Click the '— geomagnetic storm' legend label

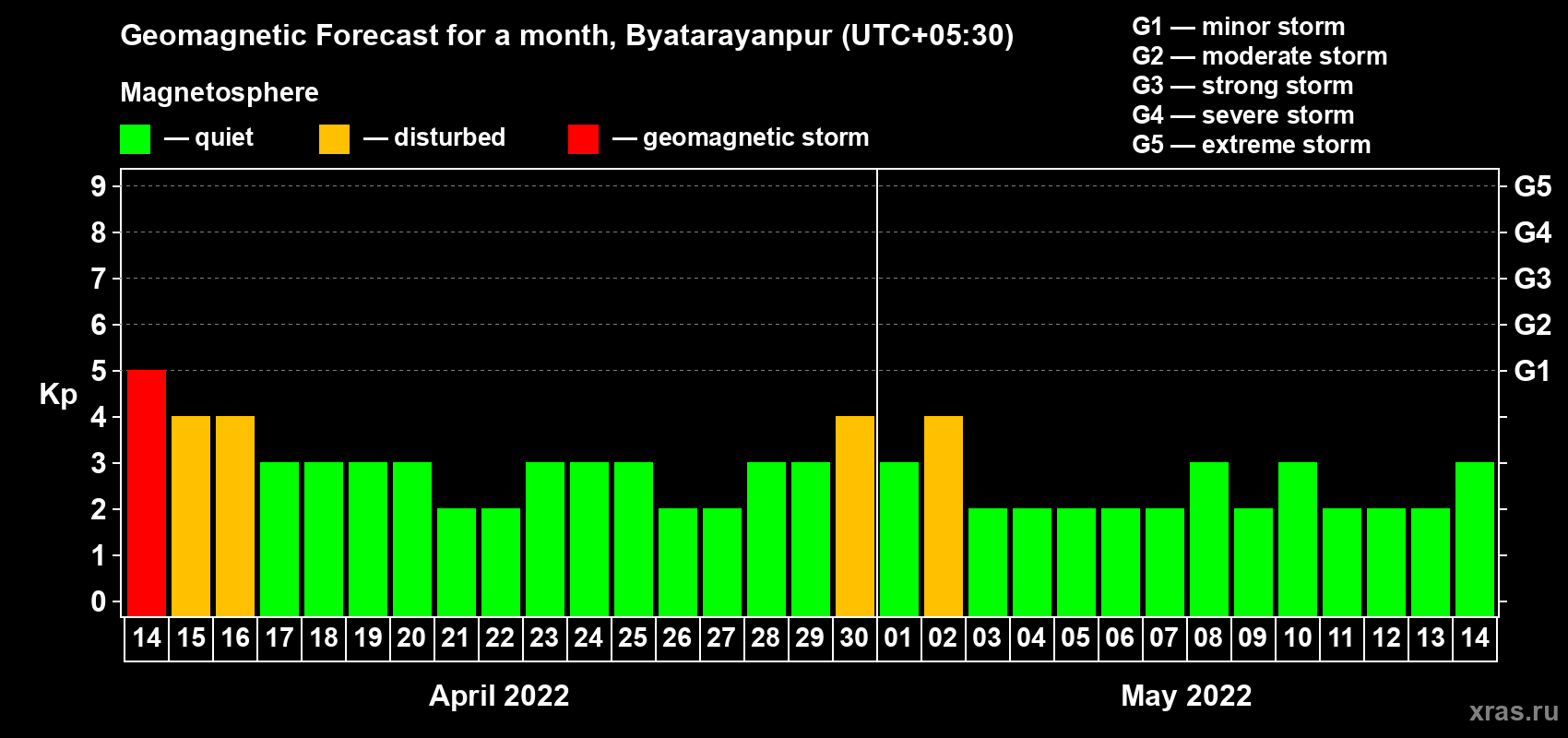click(741, 137)
